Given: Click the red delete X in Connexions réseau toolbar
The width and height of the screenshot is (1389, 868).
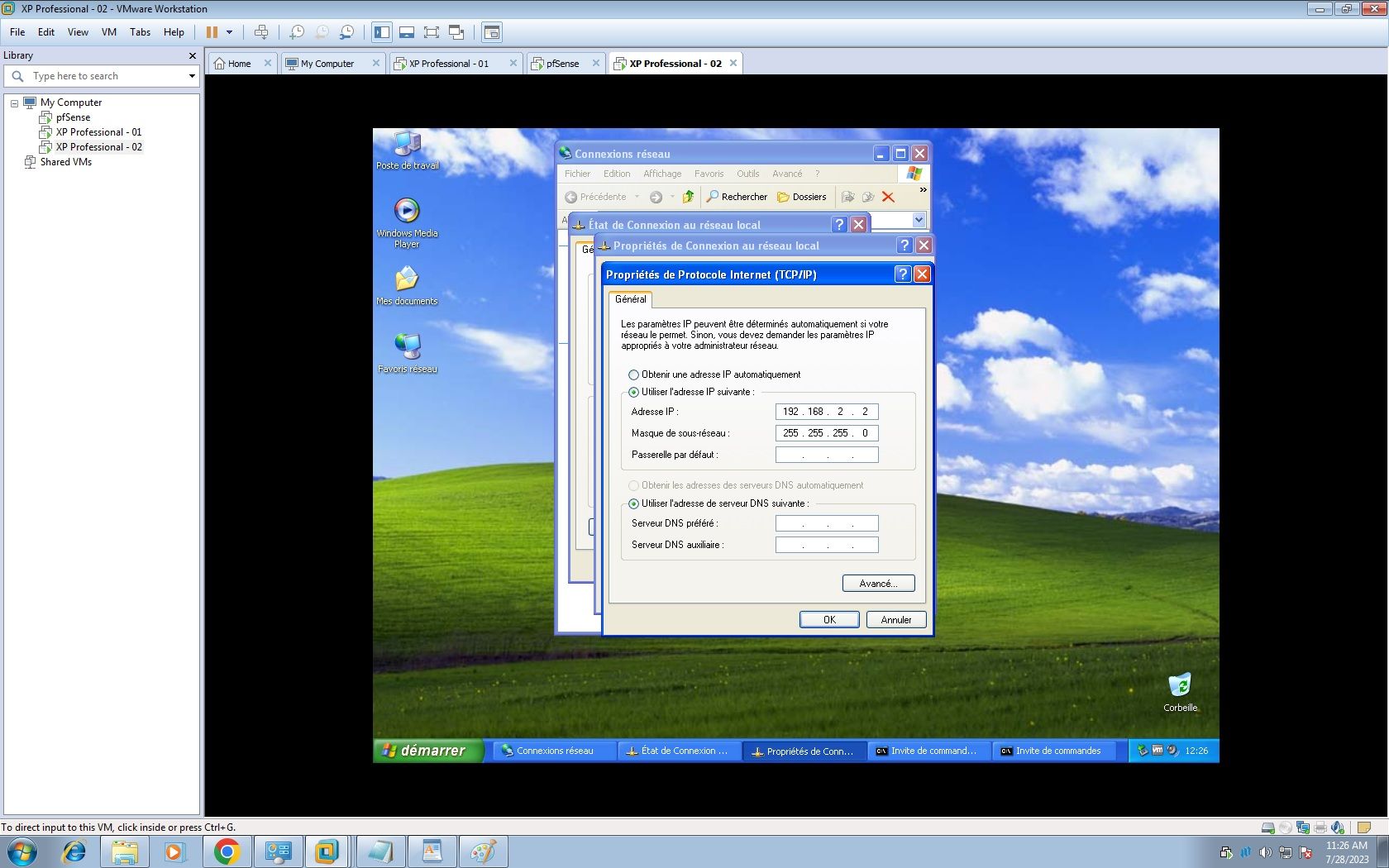Looking at the screenshot, I should [888, 197].
